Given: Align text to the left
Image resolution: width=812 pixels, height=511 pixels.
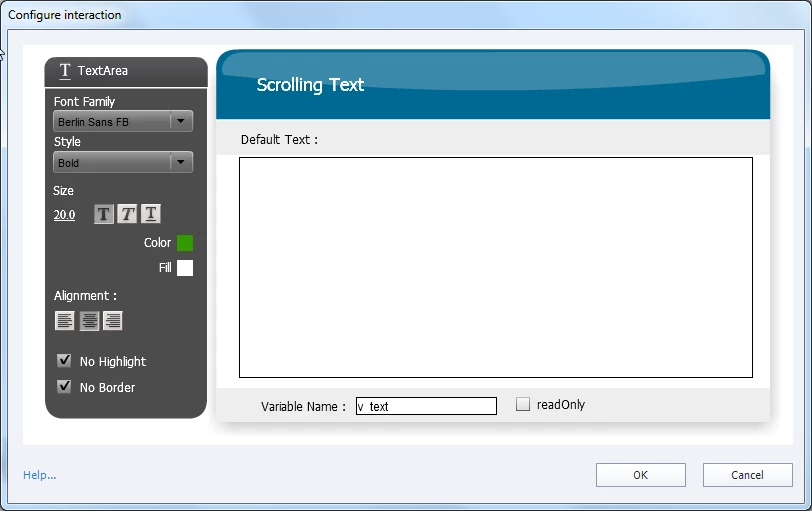Looking at the screenshot, I should [x=65, y=320].
